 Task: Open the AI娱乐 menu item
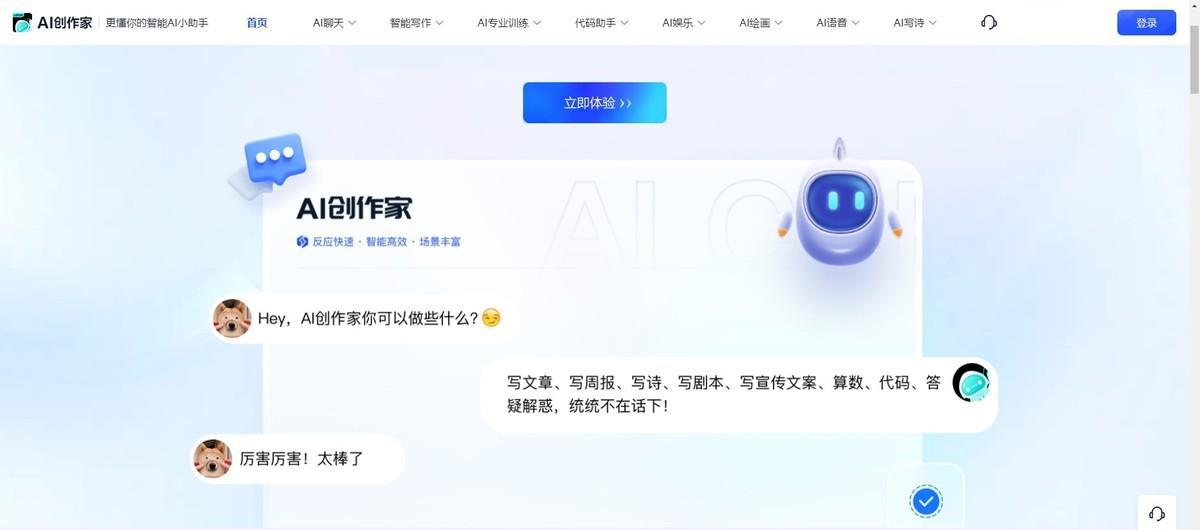click(684, 22)
